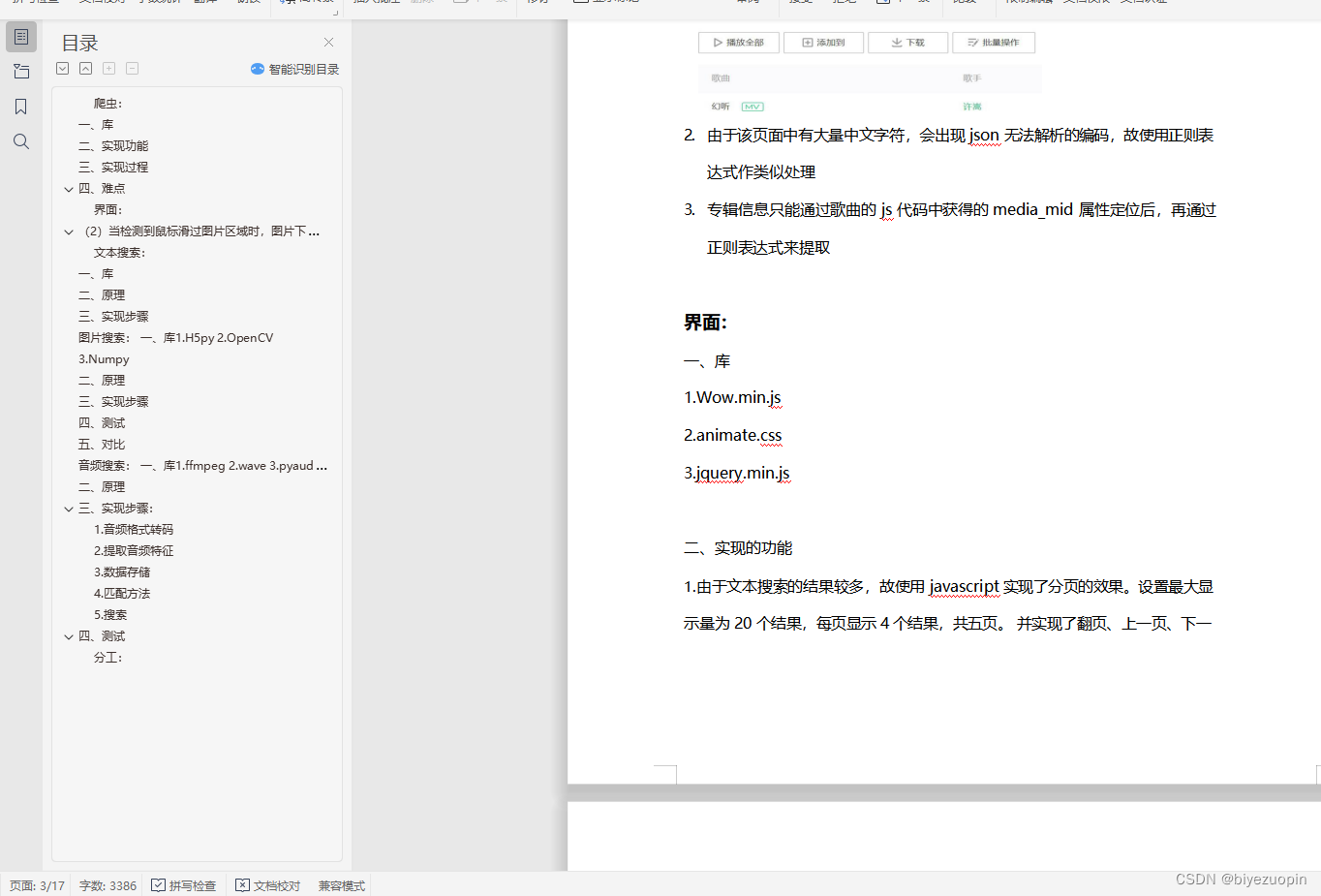Open the 批量操作 menu in the document
This screenshot has height=896, width=1321.
click(994, 42)
